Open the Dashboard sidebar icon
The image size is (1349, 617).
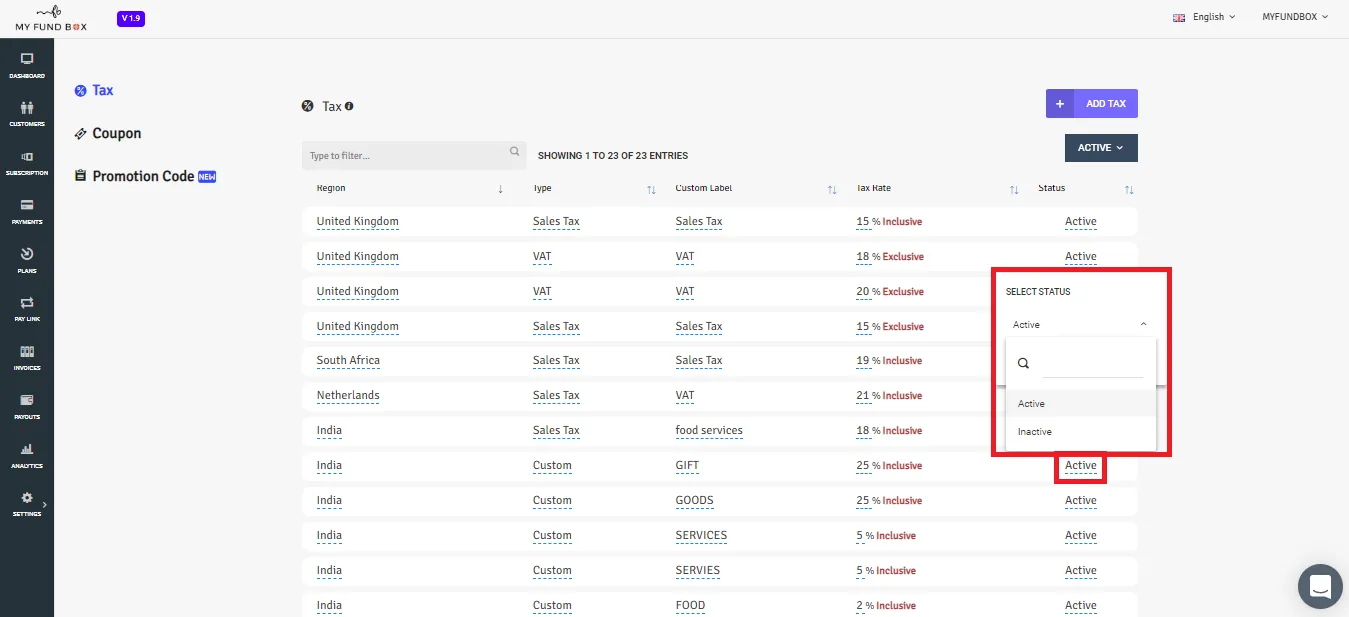pos(27,65)
